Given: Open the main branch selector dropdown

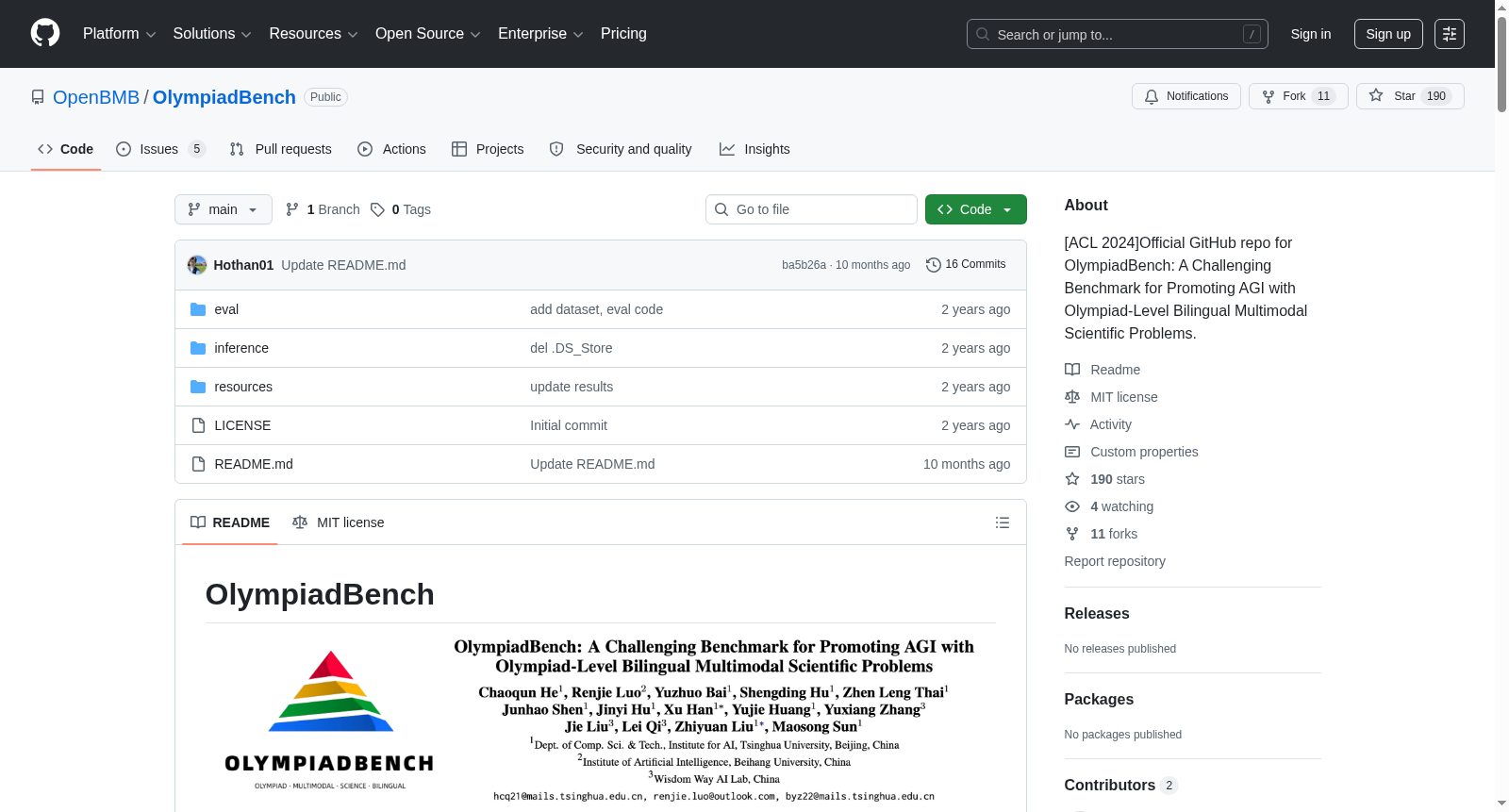Looking at the screenshot, I should [x=224, y=209].
